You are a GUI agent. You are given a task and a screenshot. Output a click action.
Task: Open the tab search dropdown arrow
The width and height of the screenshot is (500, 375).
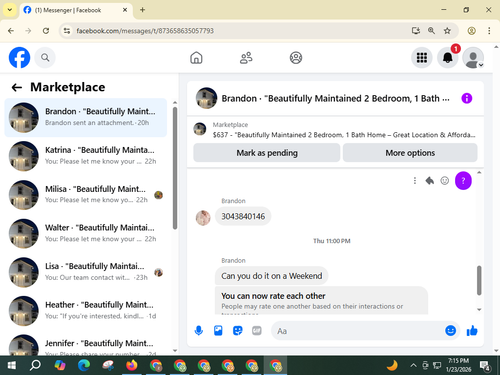(10, 10)
